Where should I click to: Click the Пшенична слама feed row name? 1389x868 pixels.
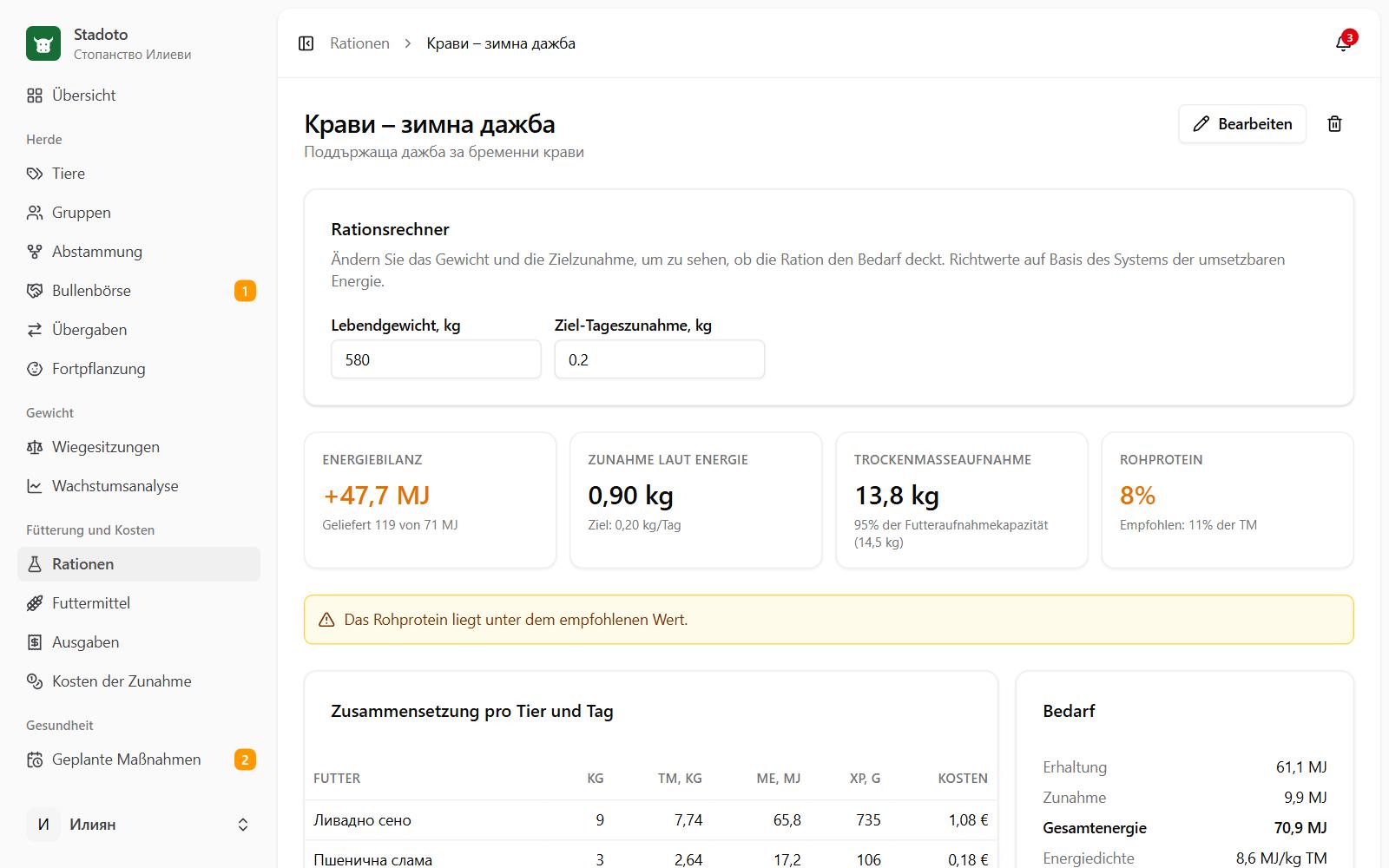372,860
